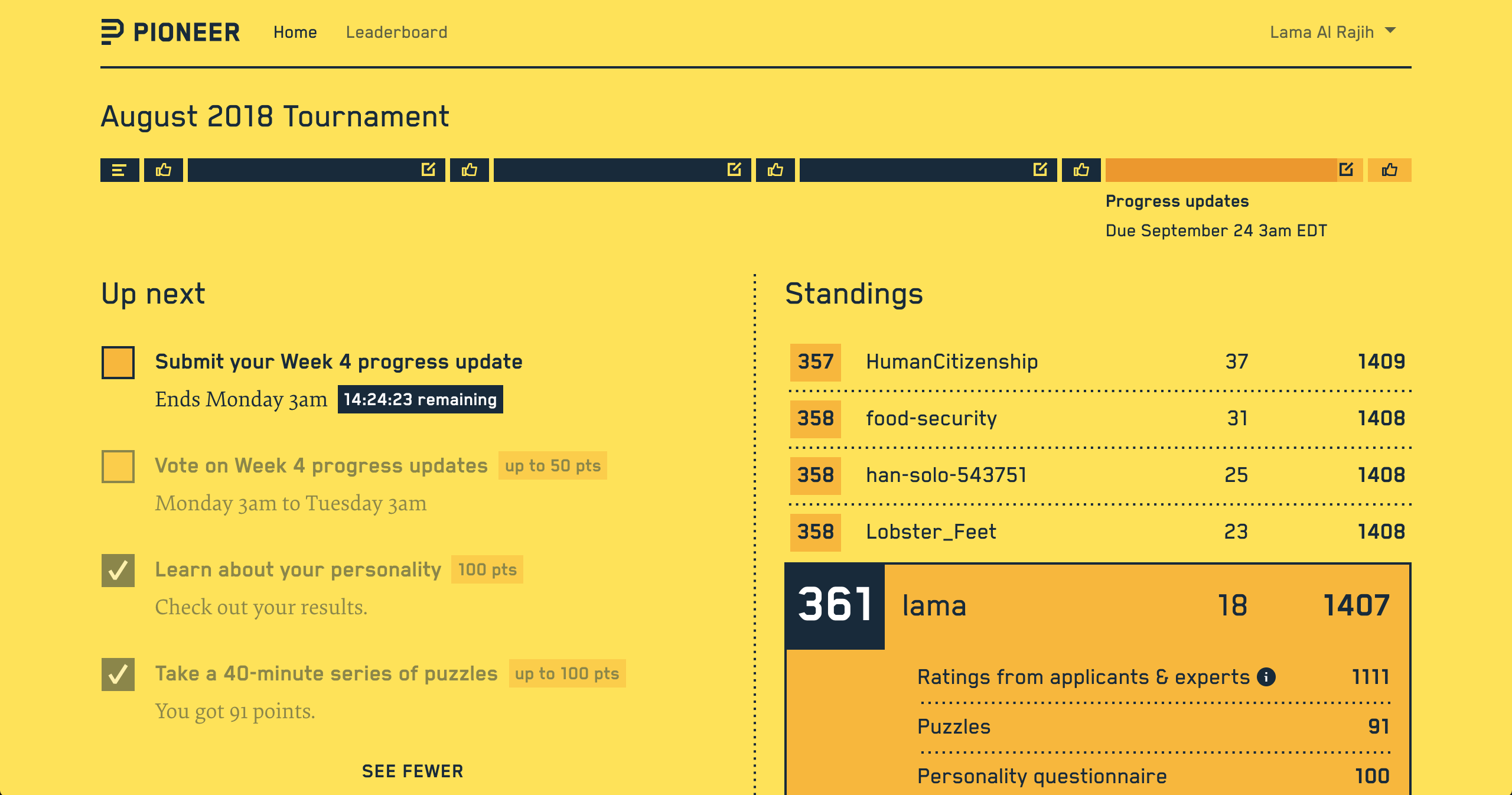Click first edit icon on dark bar
The image size is (1512, 795).
tap(428, 170)
